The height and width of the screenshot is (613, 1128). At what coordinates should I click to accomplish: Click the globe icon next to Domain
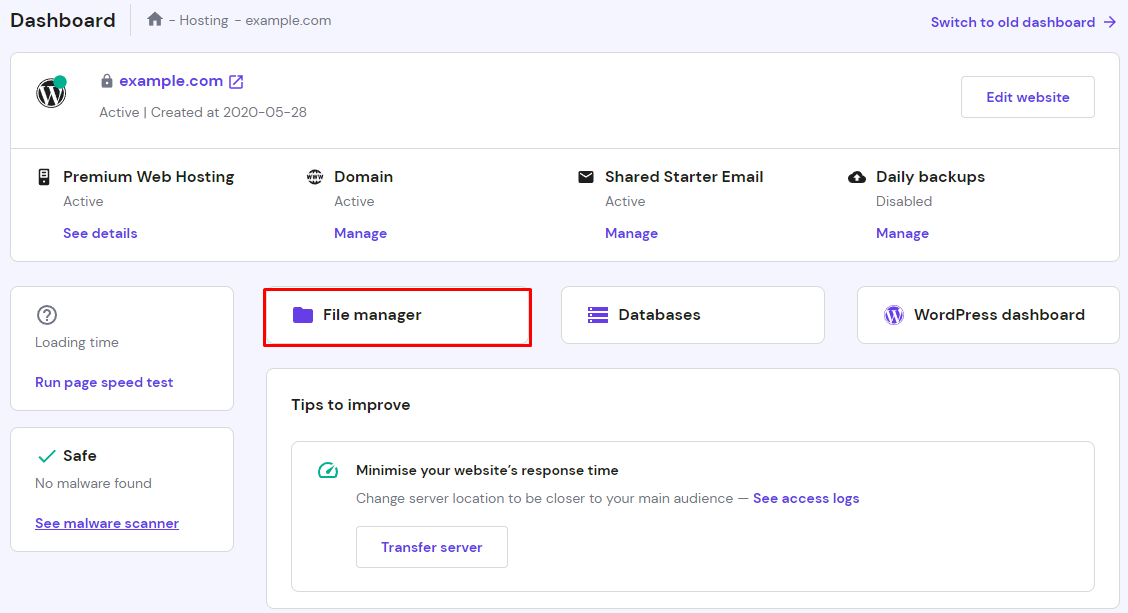(x=316, y=176)
